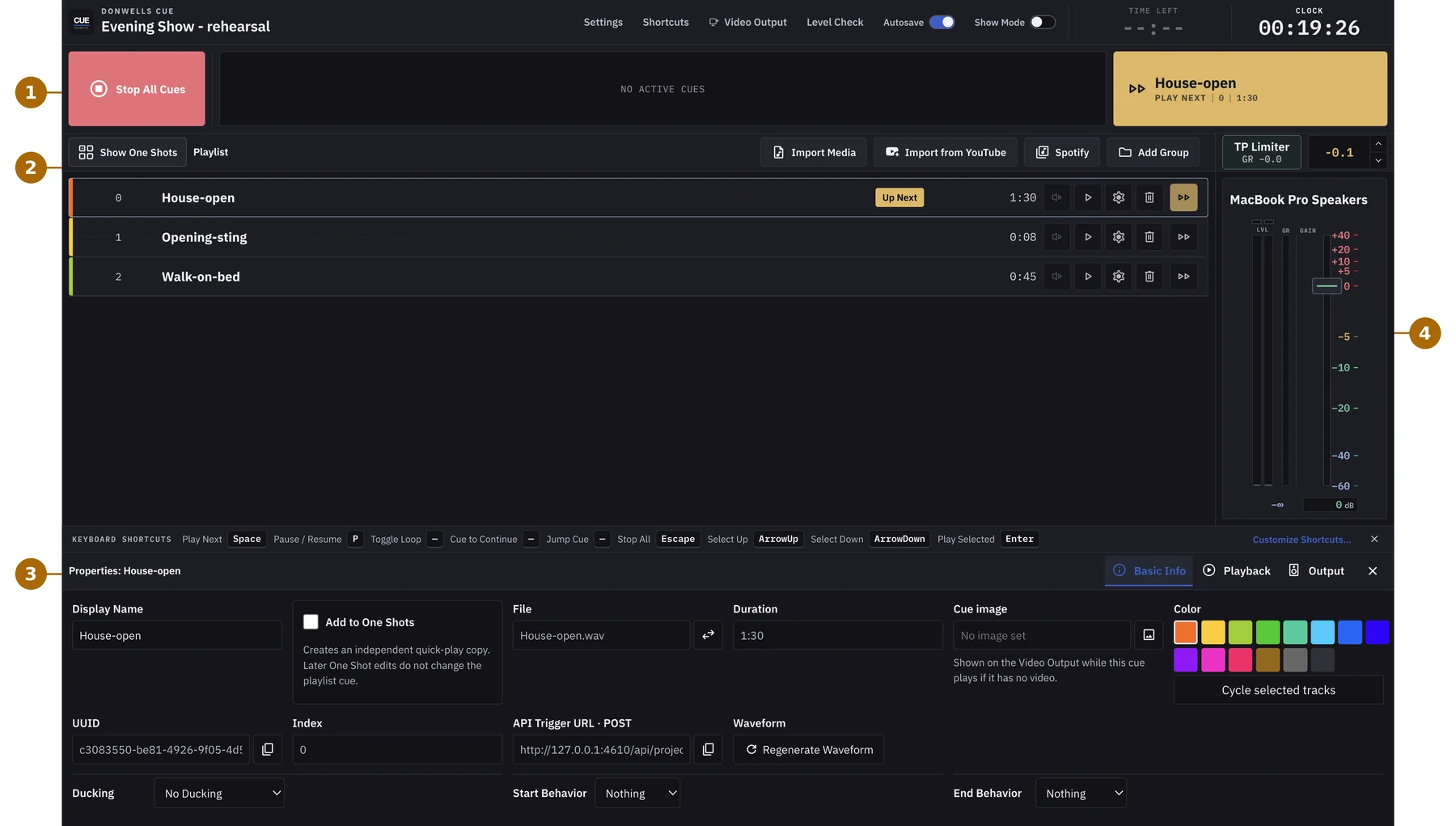Open settings gear for House-open cue
The image size is (1456, 826).
(x=1119, y=197)
